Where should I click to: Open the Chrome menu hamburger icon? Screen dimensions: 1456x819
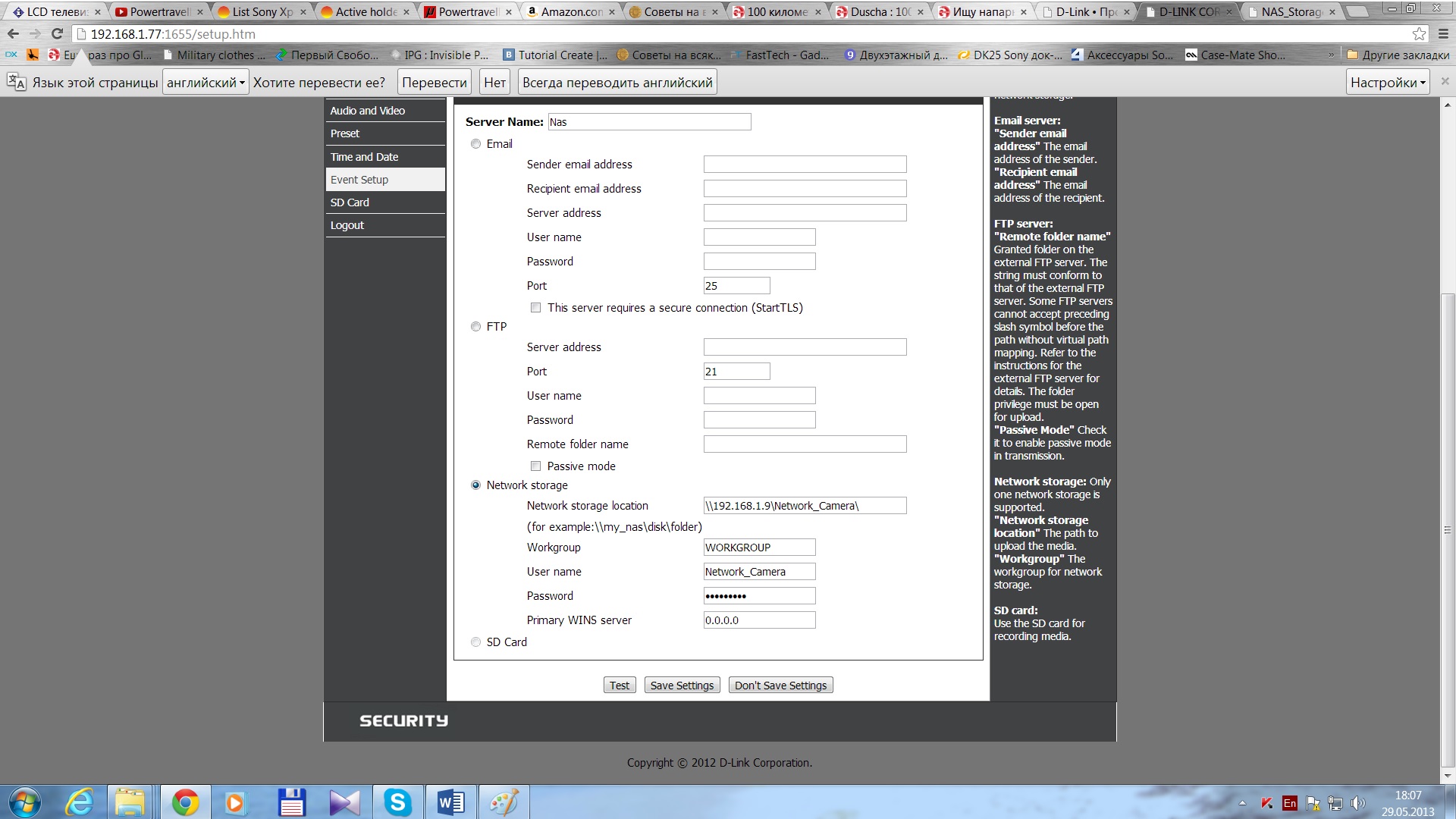pyautogui.click(x=1443, y=34)
